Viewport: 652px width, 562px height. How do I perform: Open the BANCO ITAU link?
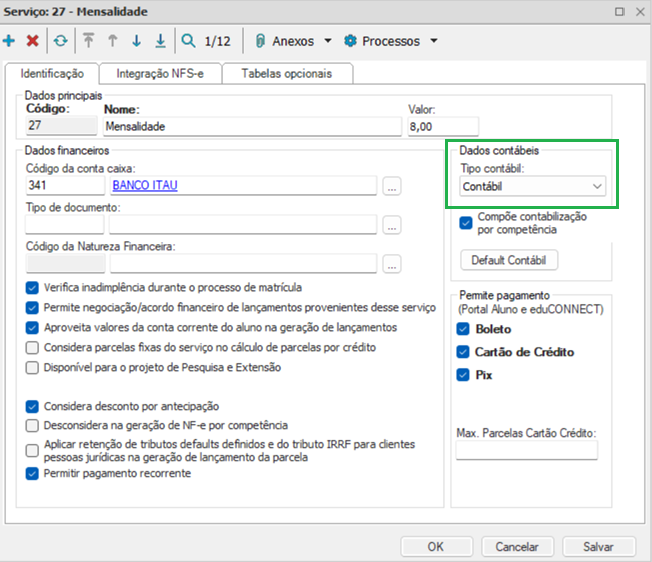[x=145, y=185]
